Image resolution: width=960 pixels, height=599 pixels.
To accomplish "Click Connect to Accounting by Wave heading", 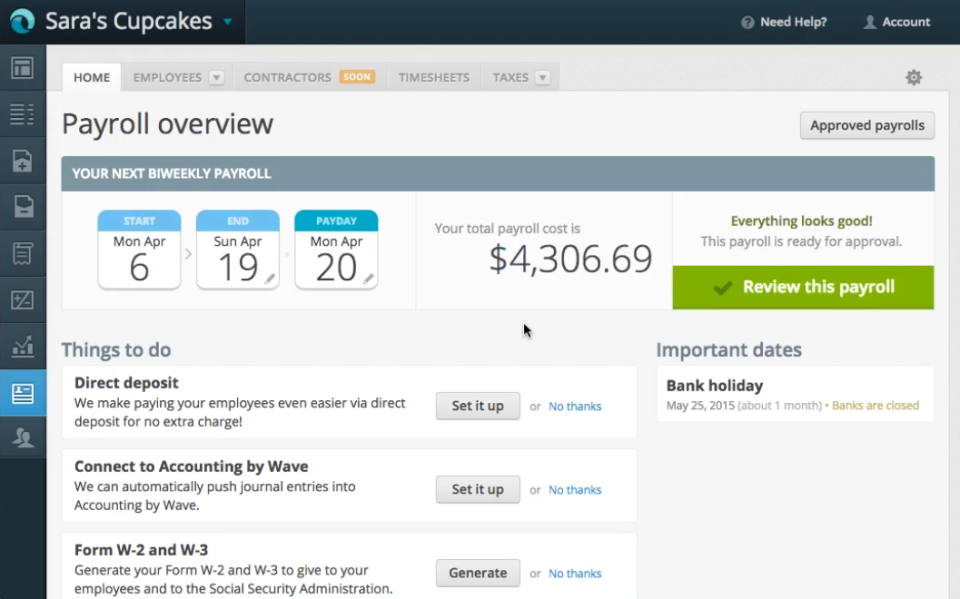I will coord(191,467).
